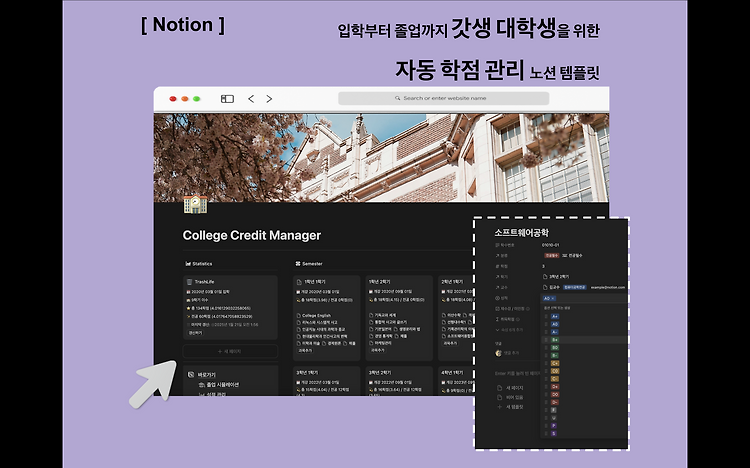This screenshot has height=468, width=750.
Task: Open the 4학년 1학기 semester card
Action: (x=455, y=381)
